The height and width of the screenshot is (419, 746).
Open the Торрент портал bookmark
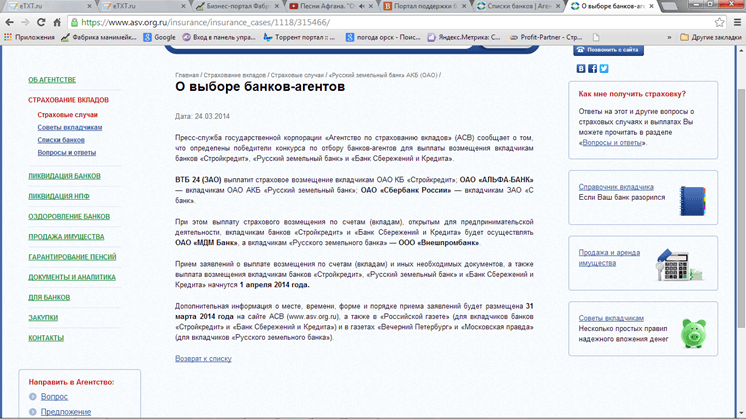pos(299,37)
